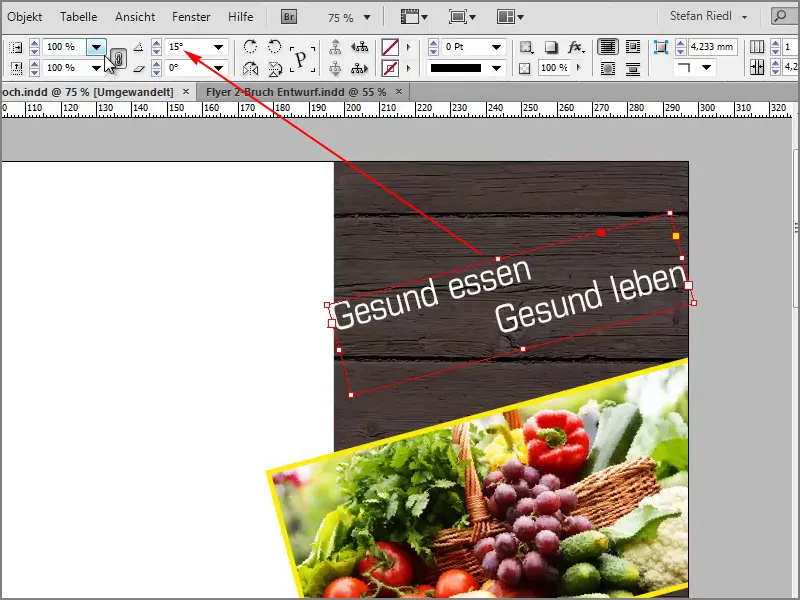The width and height of the screenshot is (800, 600).
Task: Open Stefan Riedl workspace switcher
Action: click(708, 16)
